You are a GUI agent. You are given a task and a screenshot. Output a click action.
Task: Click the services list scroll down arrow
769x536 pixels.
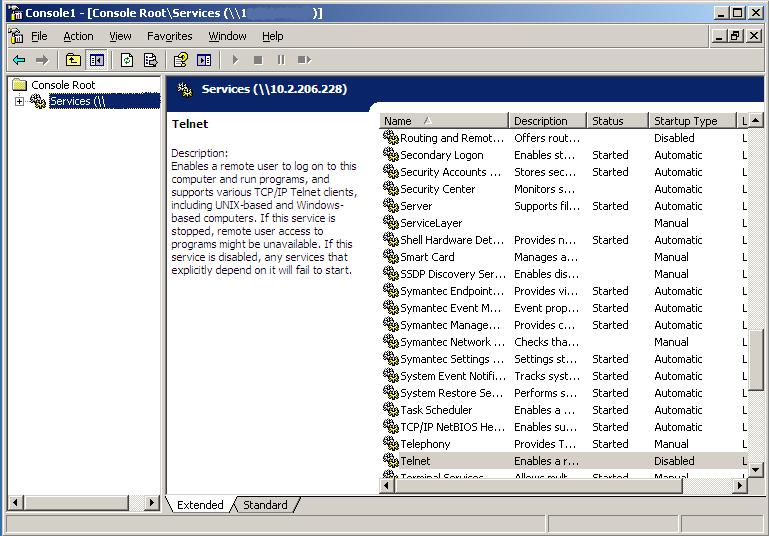point(756,469)
